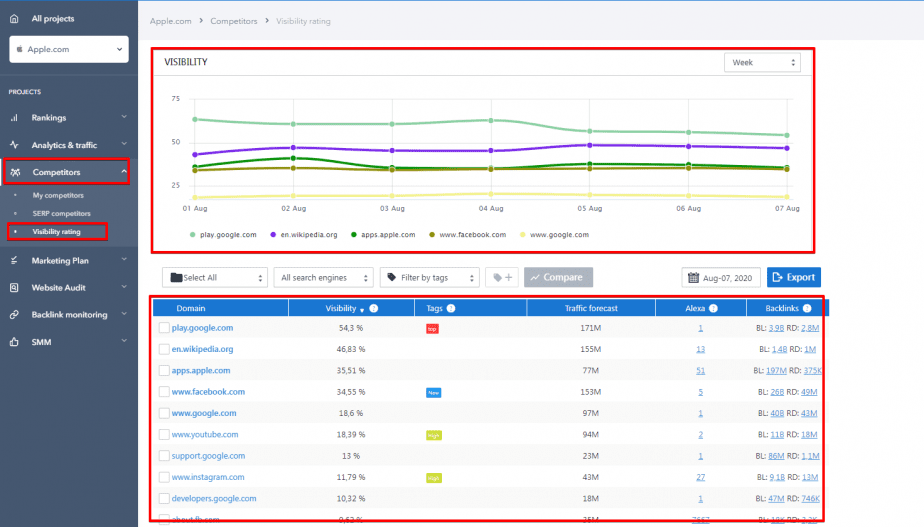Open the Filter by tags dropdown
Viewport: 924px width, 527px height.
click(430, 277)
